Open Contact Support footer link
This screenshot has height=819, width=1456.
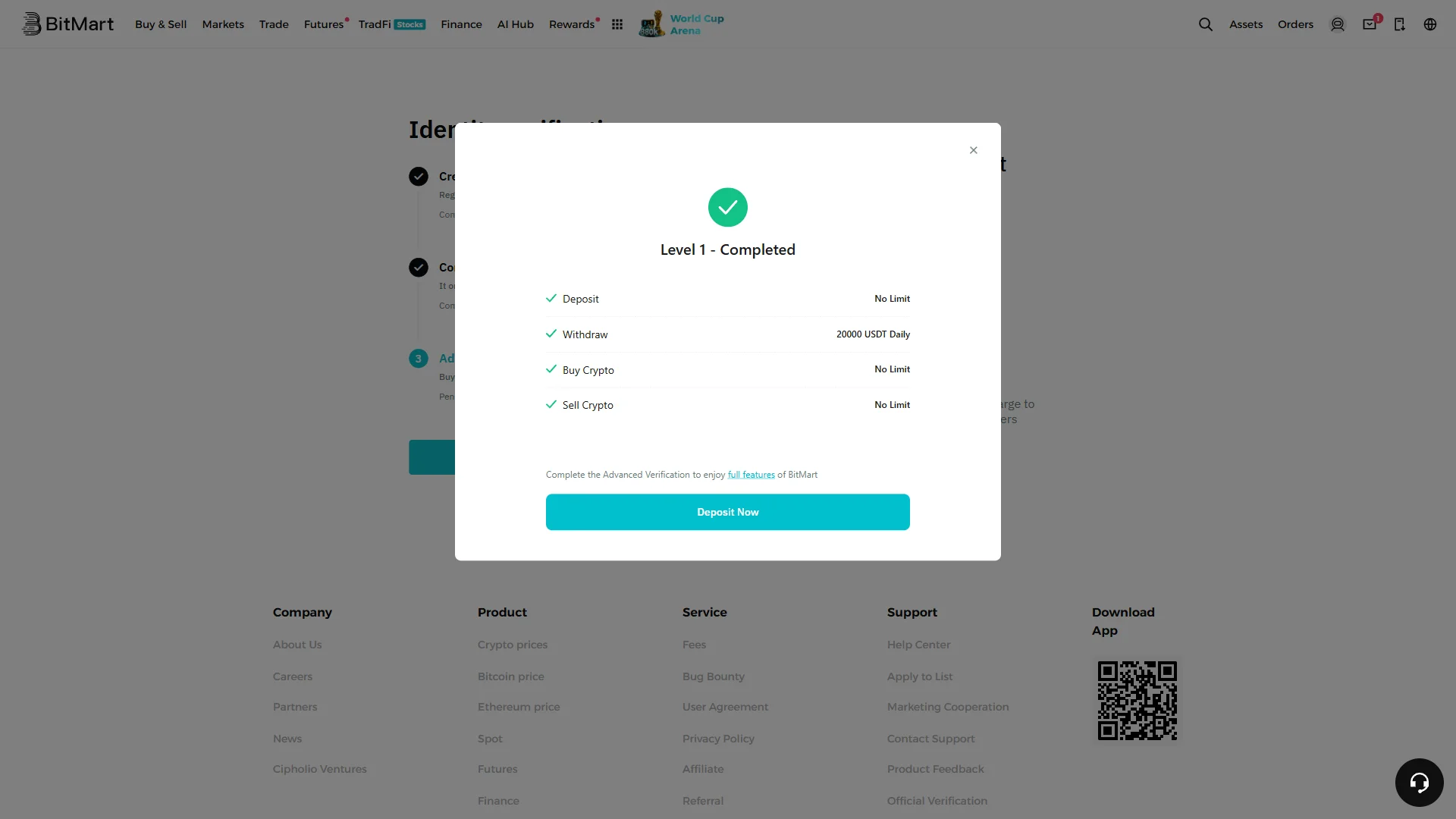930,739
